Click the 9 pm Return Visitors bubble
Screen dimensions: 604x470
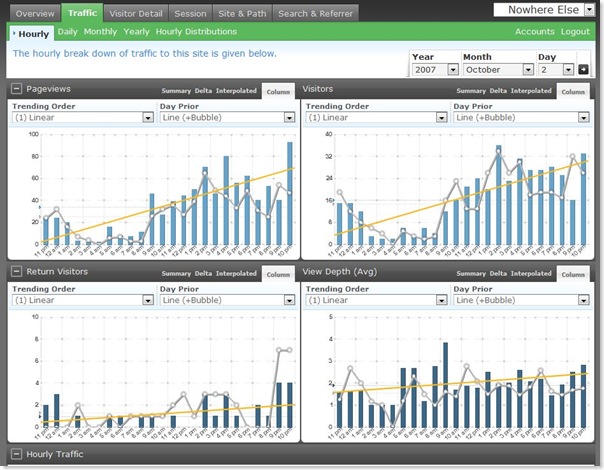point(279,350)
